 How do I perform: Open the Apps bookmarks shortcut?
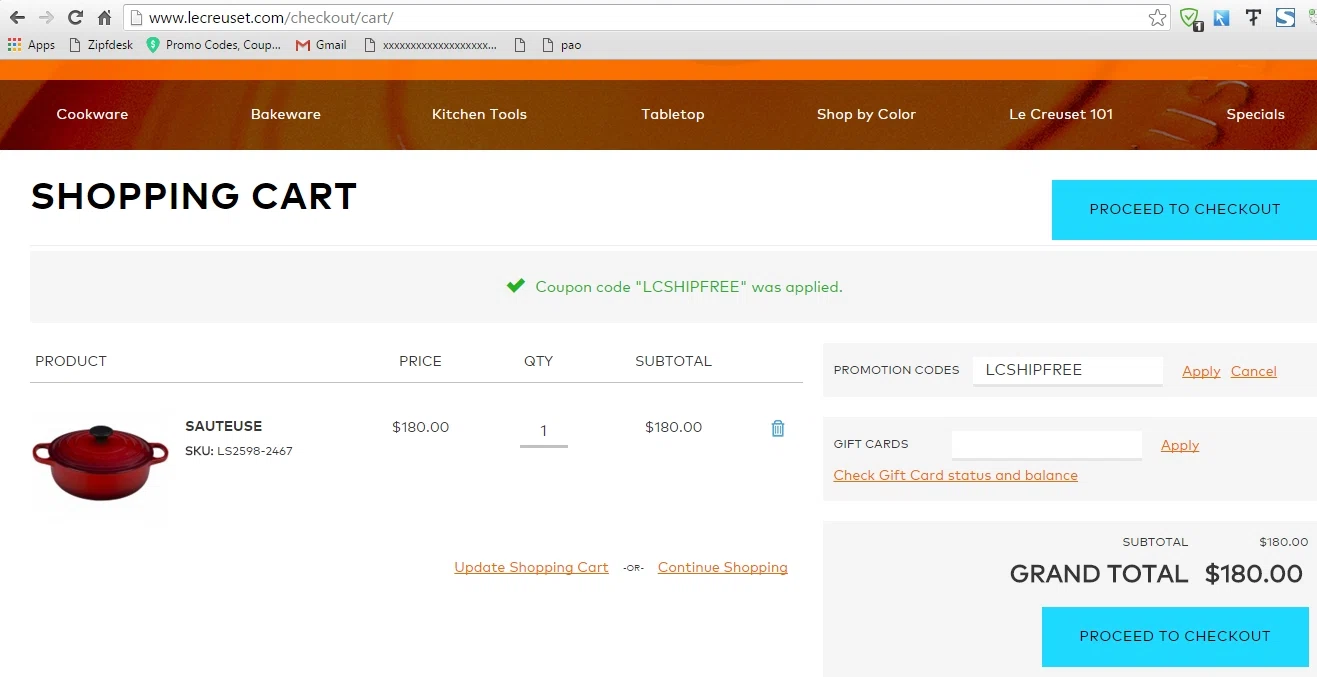pos(31,45)
